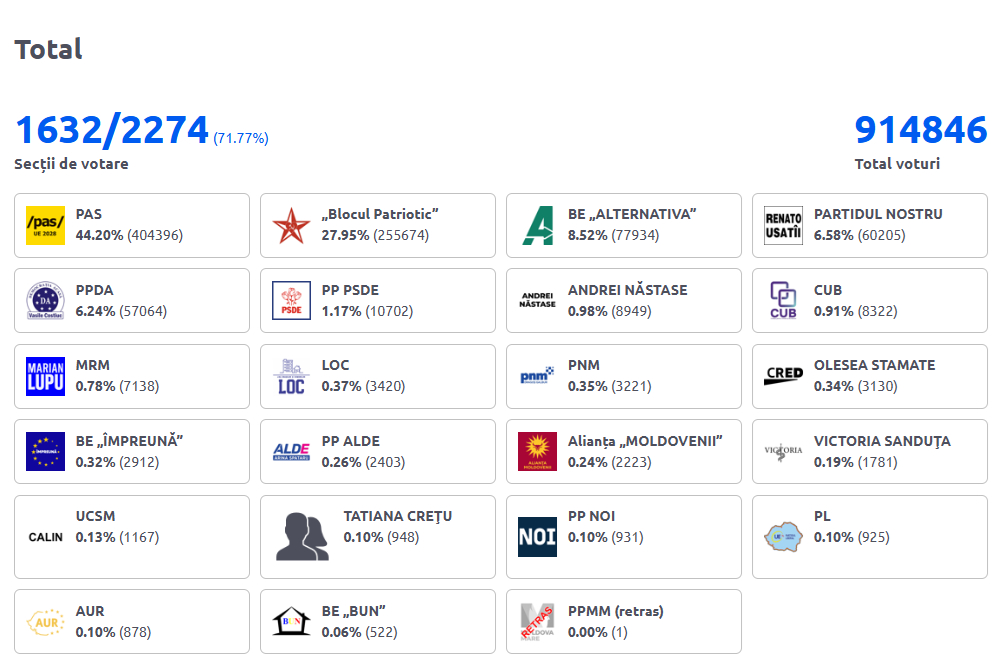
Task: Click the PSDE rose logo
Action: coord(291,301)
